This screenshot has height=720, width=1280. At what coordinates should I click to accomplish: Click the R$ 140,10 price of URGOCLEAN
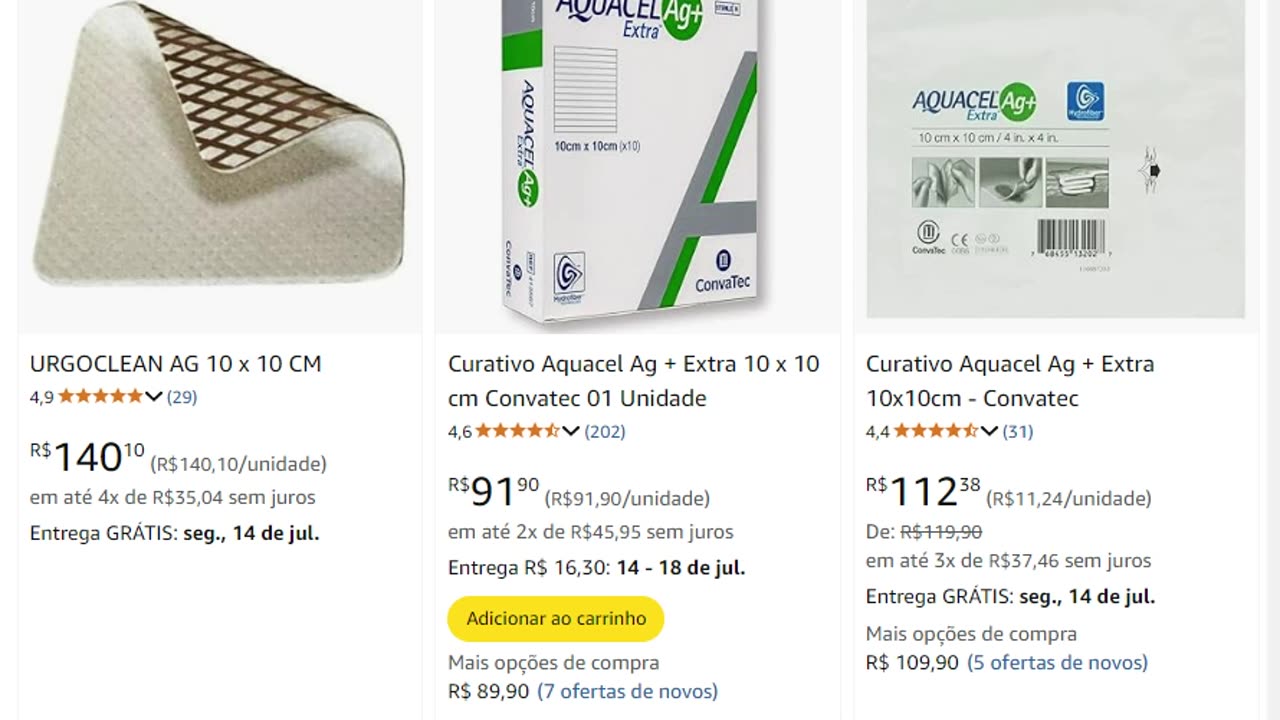[x=88, y=458]
